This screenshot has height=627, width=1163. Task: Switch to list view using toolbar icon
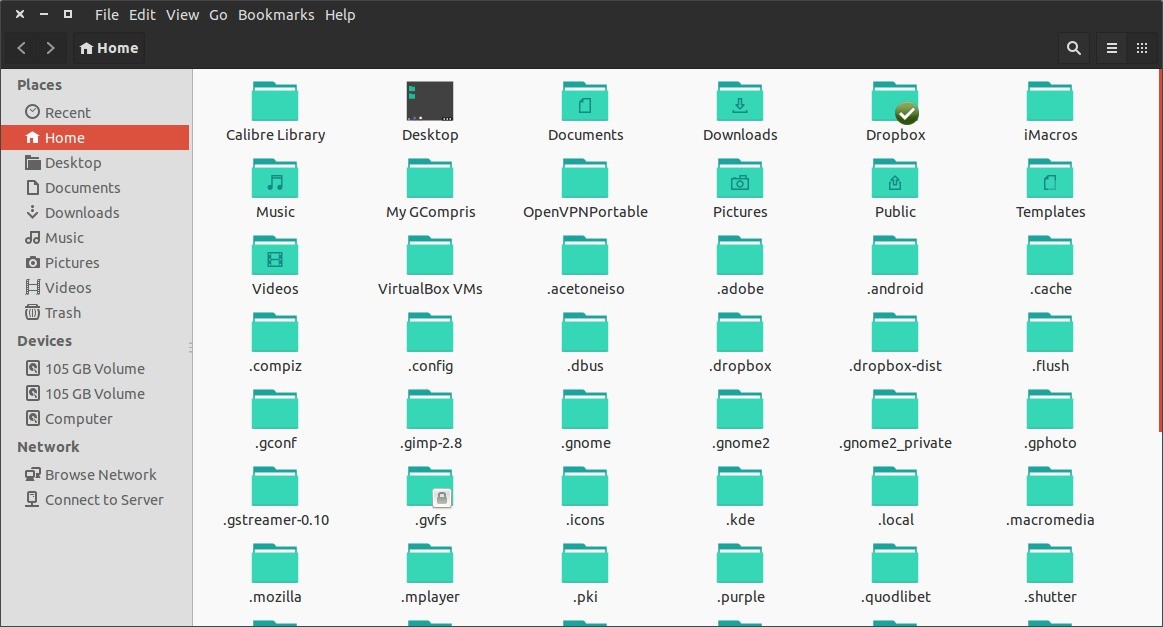click(x=1111, y=47)
